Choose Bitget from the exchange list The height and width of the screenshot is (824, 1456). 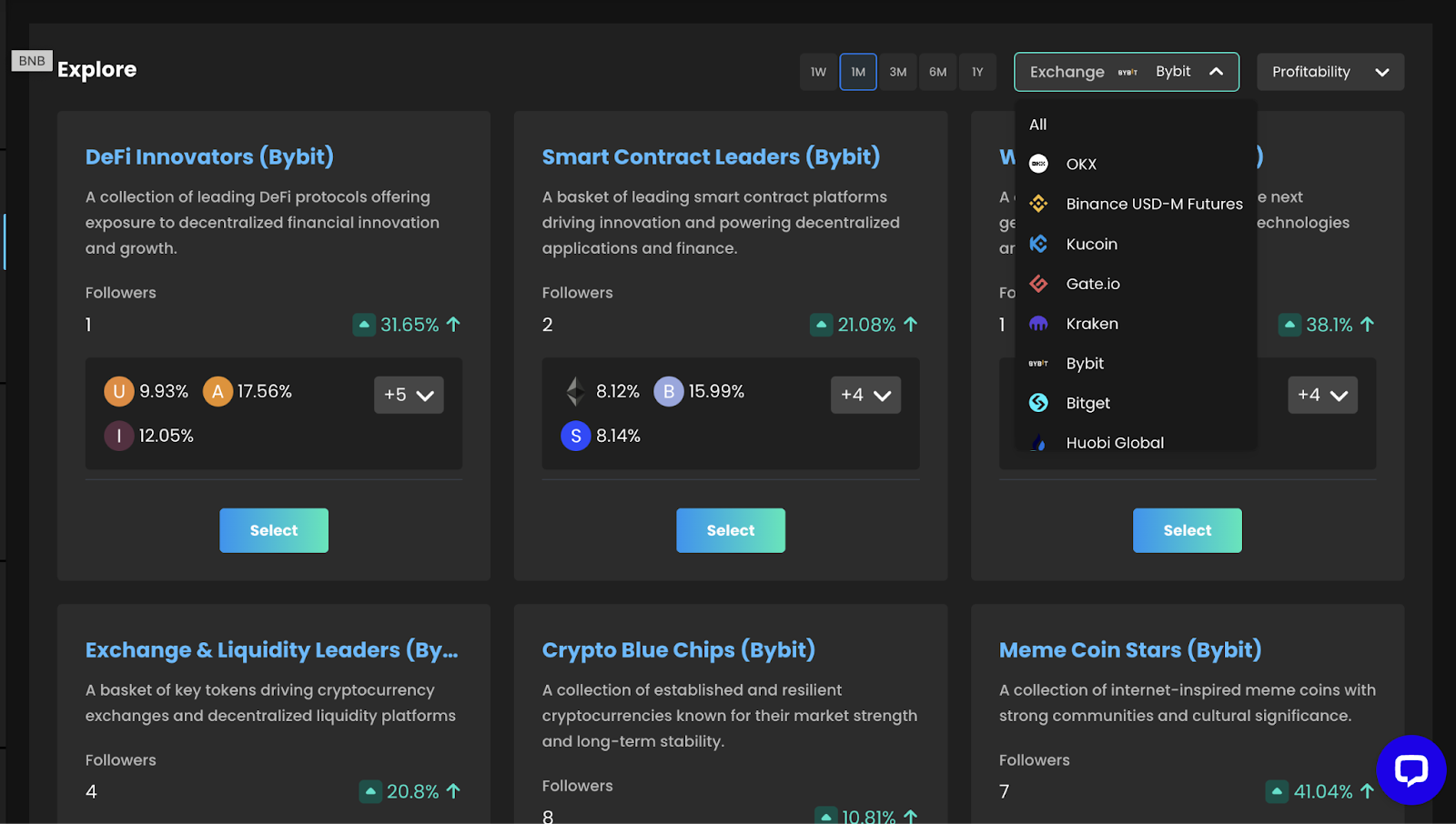[x=1136, y=403]
